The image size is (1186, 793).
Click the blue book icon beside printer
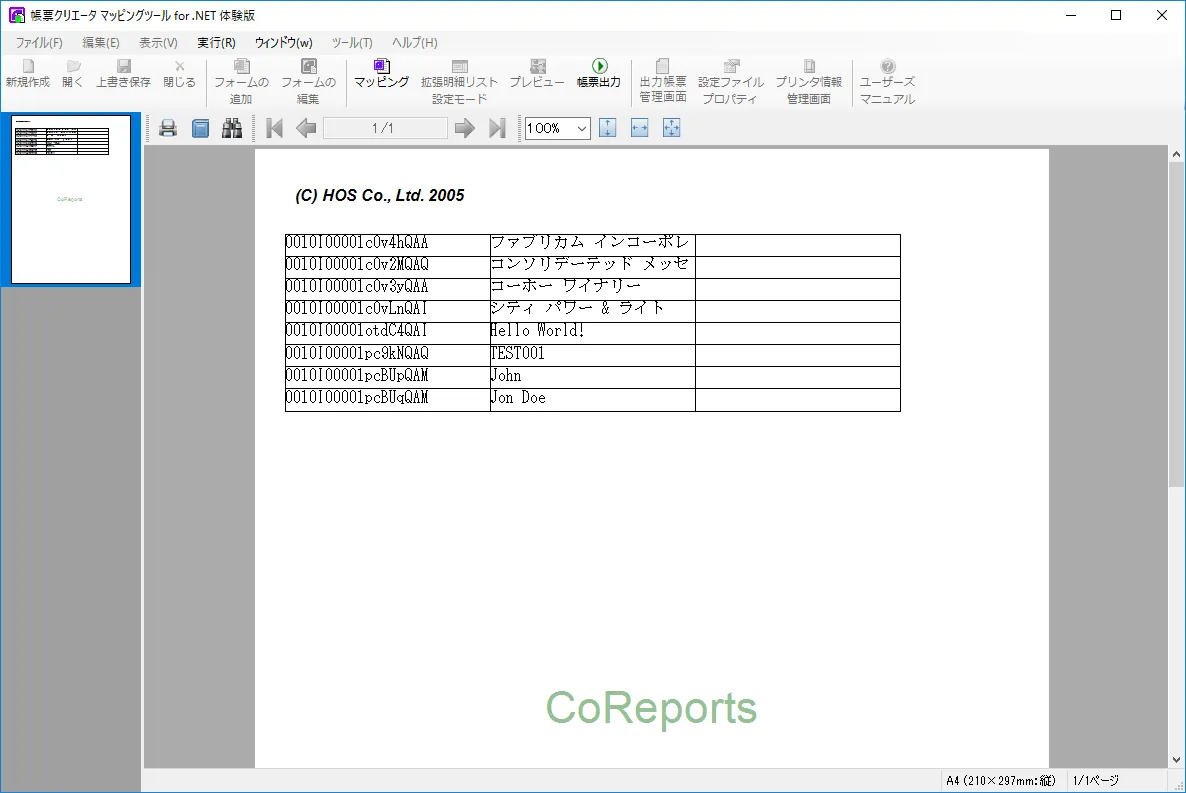click(x=200, y=128)
